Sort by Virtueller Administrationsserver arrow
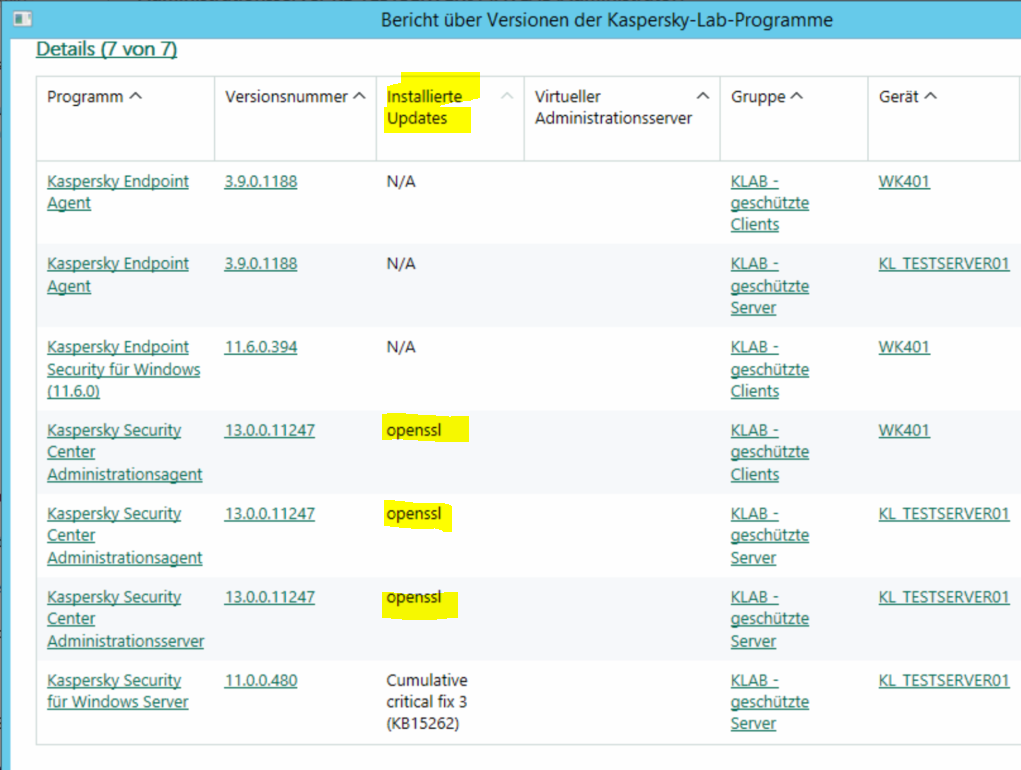1021x770 pixels. coord(703,96)
